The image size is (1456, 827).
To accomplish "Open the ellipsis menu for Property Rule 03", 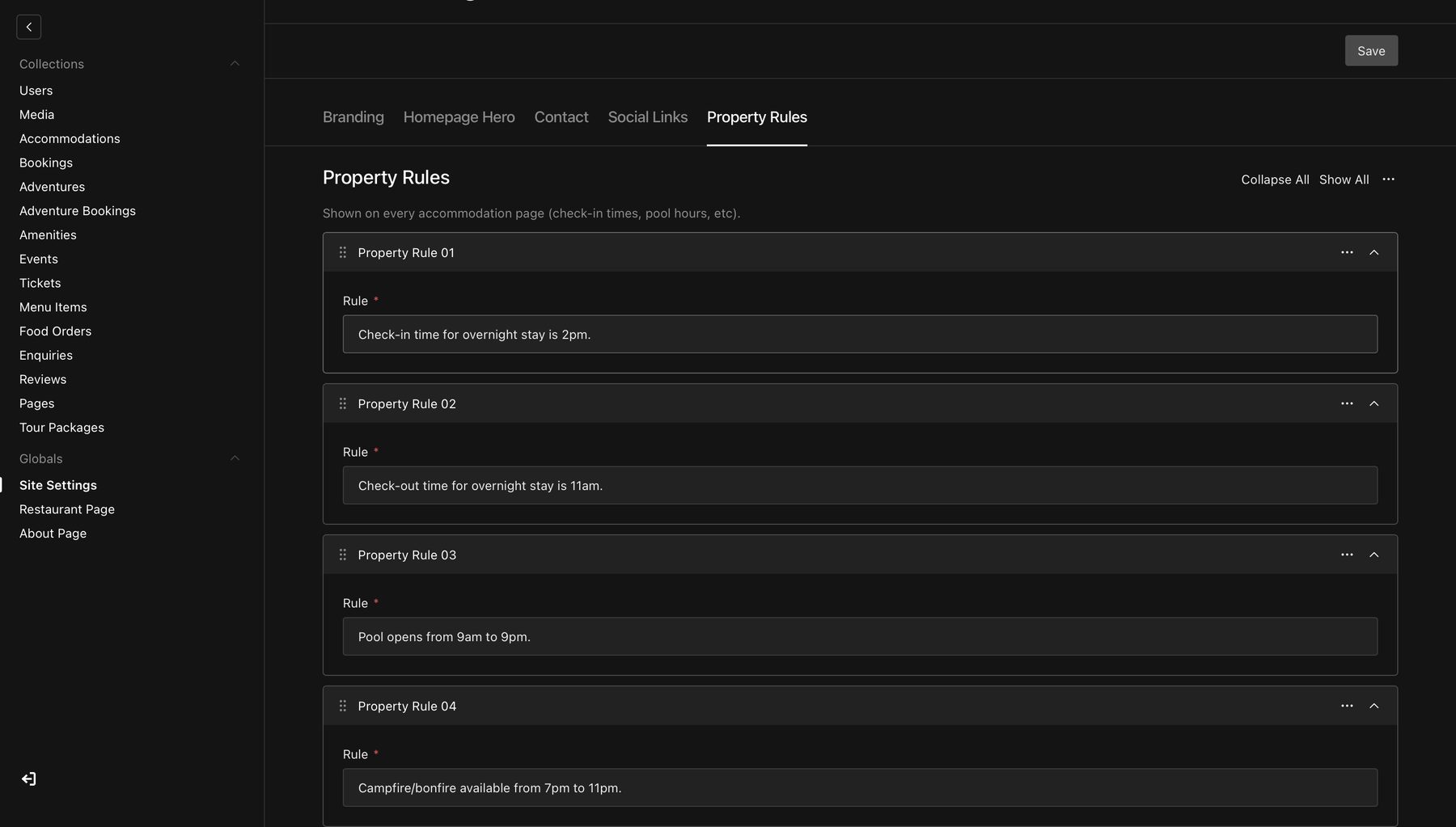I will tap(1347, 555).
